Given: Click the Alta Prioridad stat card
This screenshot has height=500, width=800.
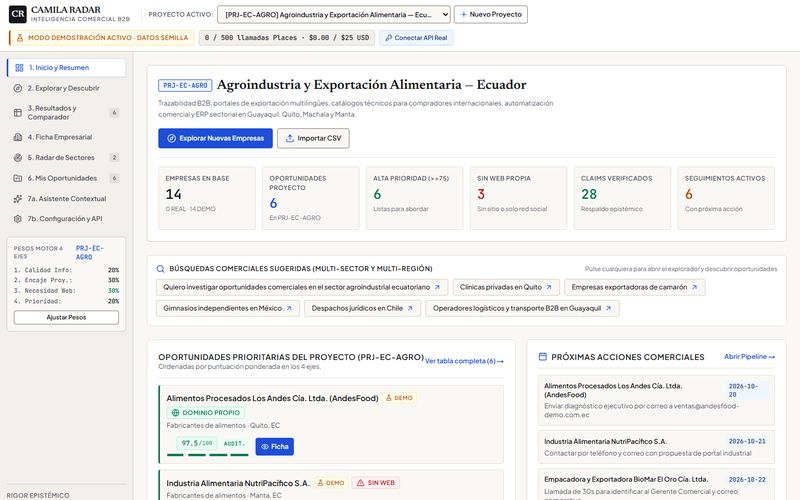Looking at the screenshot, I should pyautogui.click(x=414, y=198).
